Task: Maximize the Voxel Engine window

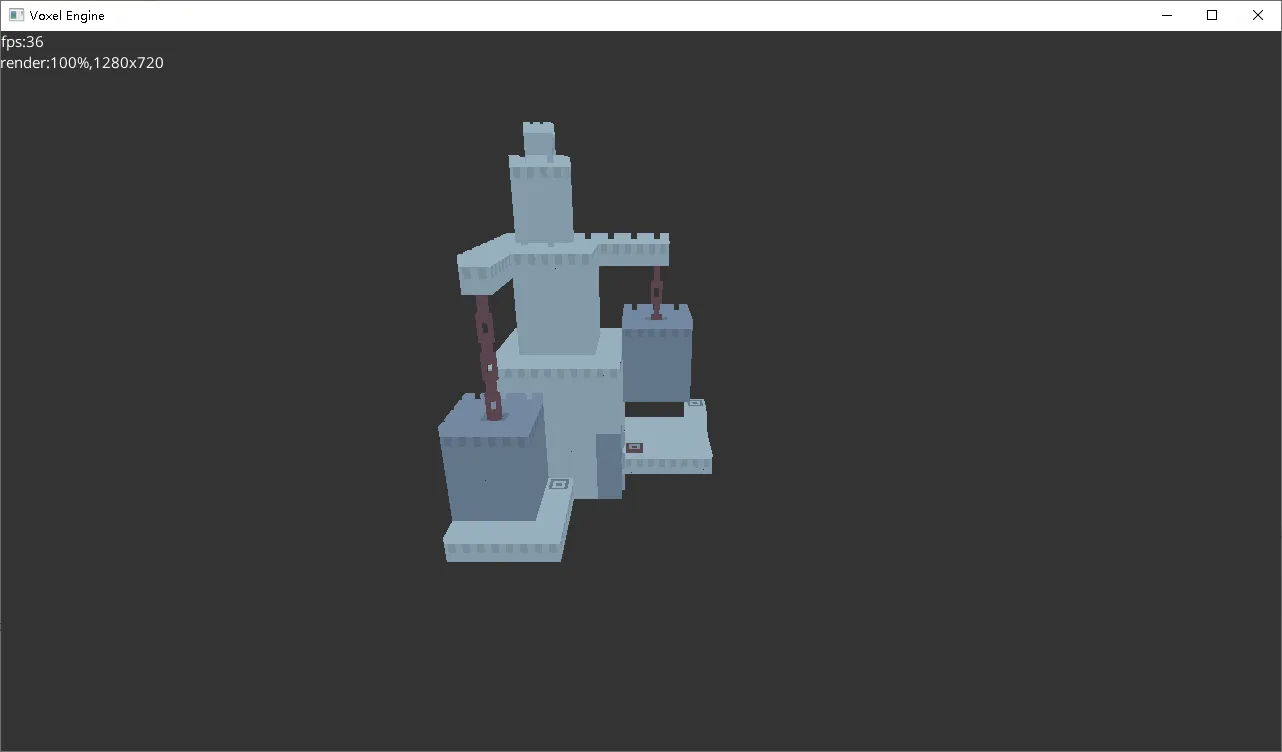Action: click(1212, 15)
